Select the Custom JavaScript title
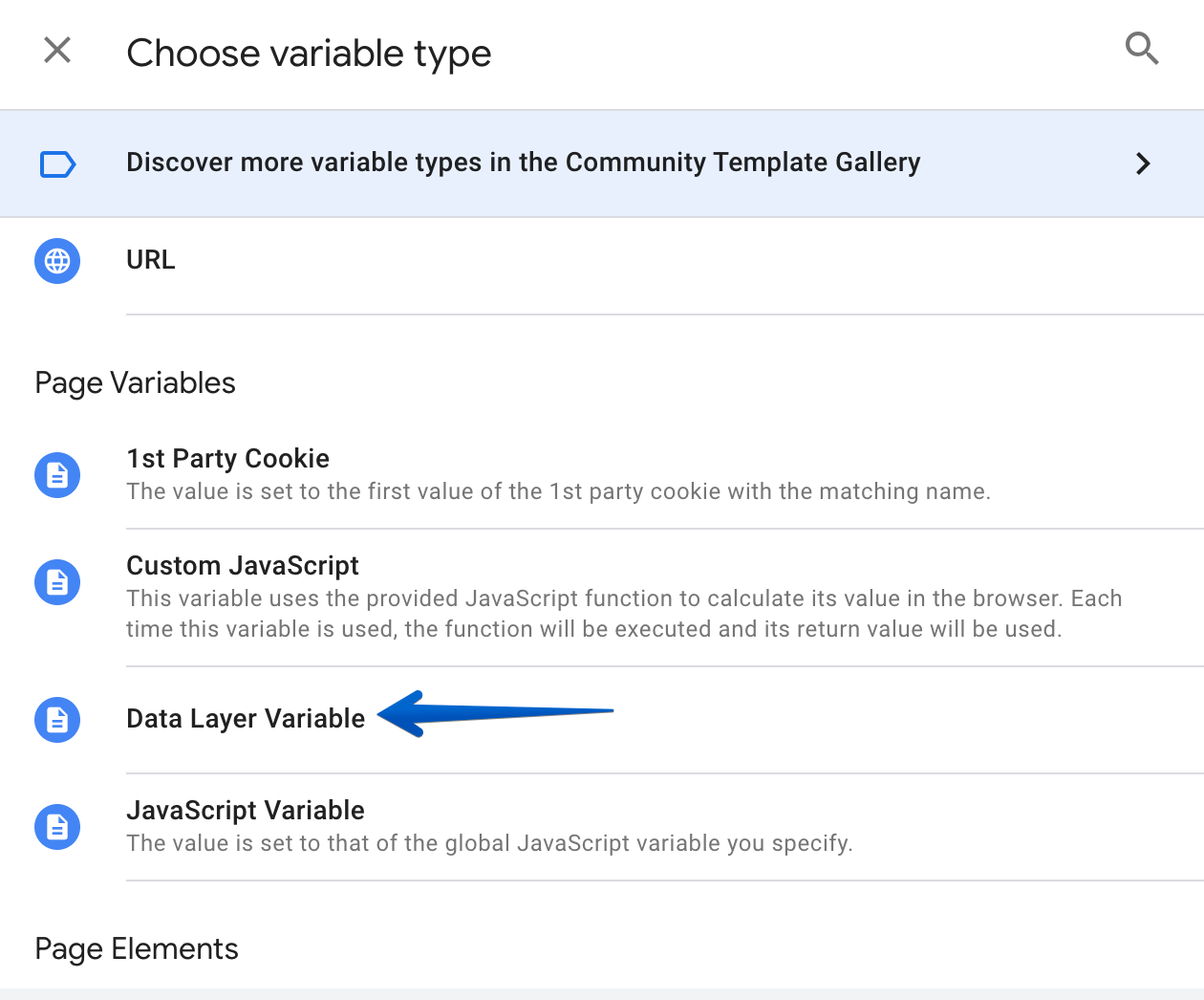The image size is (1204, 1000). pyautogui.click(x=243, y=566)
